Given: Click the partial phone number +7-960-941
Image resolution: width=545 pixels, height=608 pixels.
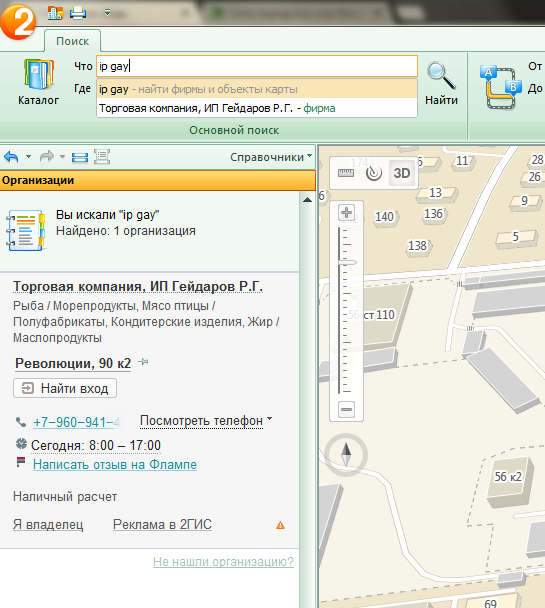Looking at the screenshot, I should point(77,422).
